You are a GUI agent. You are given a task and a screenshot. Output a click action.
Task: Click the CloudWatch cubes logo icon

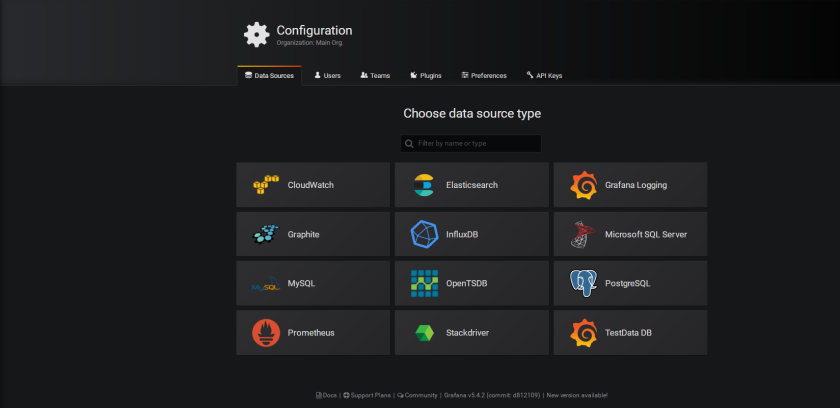click(266, 185)
